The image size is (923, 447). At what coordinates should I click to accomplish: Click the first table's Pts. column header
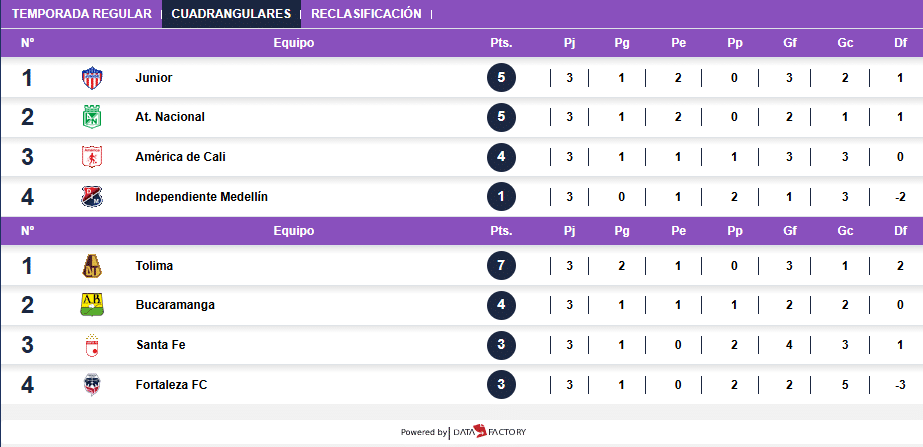[x=501, y=43]
